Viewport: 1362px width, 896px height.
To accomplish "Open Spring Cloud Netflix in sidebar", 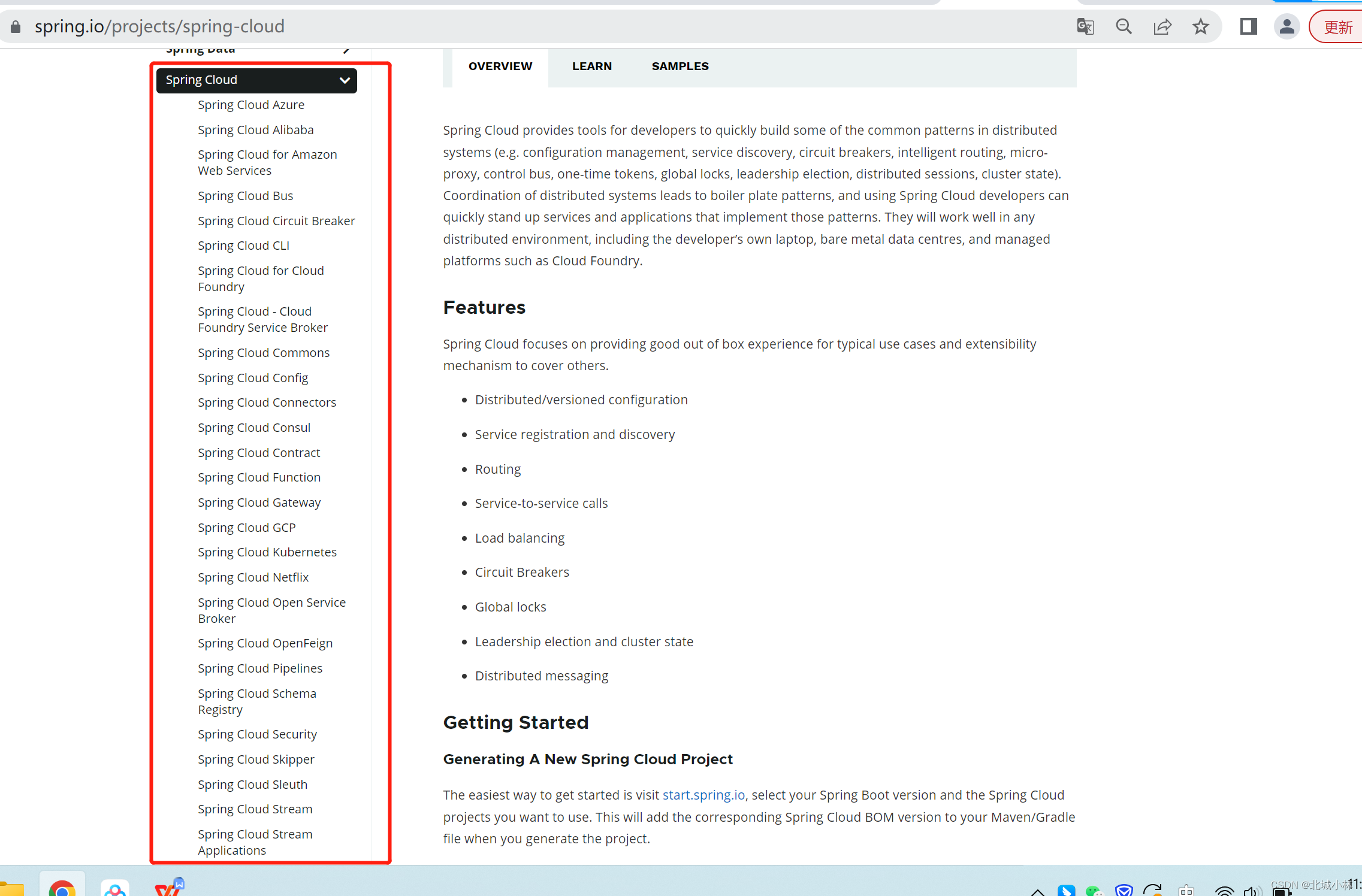I will pyautogui.click(x=253, y=577).
